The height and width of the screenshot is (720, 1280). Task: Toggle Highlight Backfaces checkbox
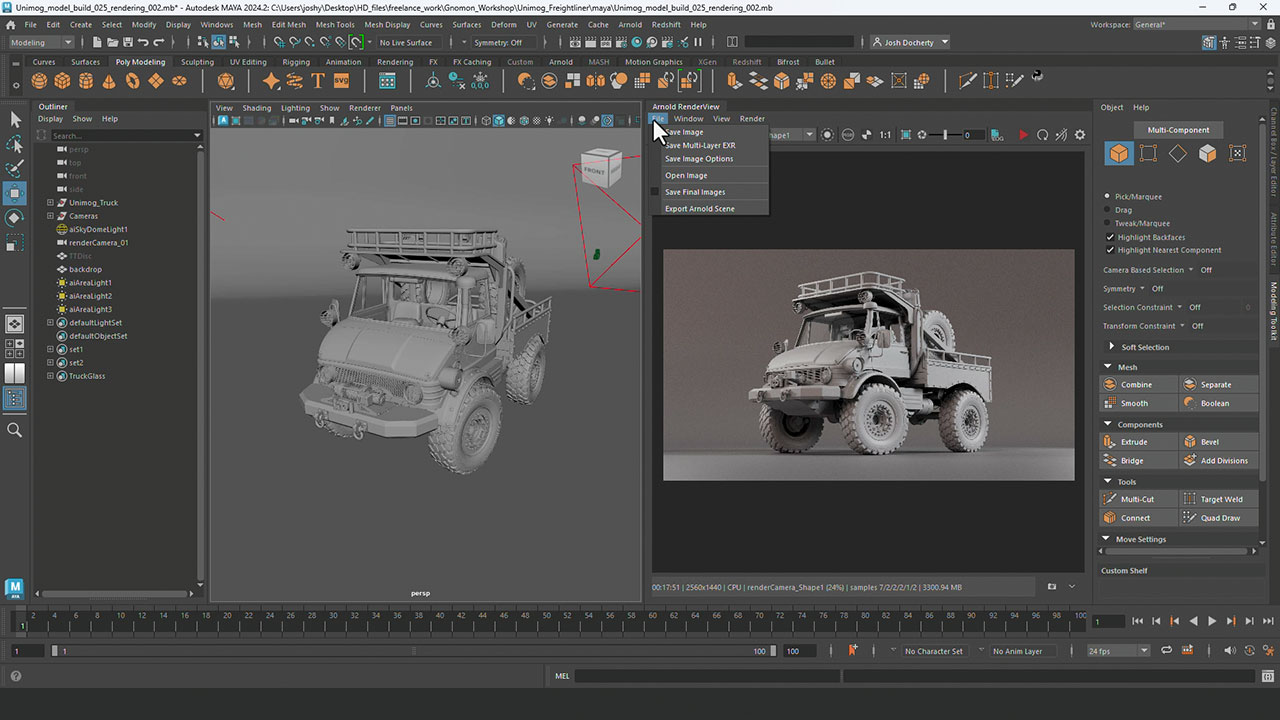point(1110,237)
